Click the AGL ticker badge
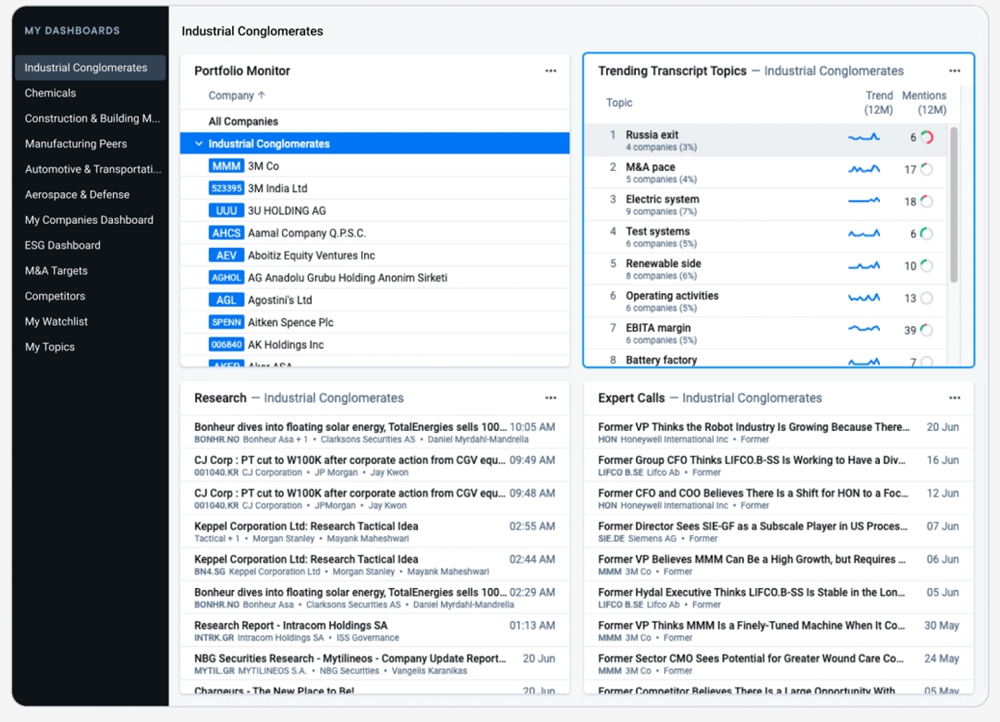 coord(226,300)
